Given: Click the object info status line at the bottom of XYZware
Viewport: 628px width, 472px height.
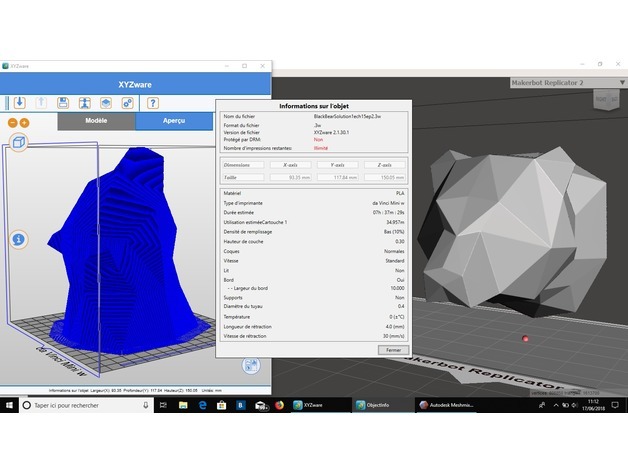Looking at the screenshot, I should coord(135,390).
